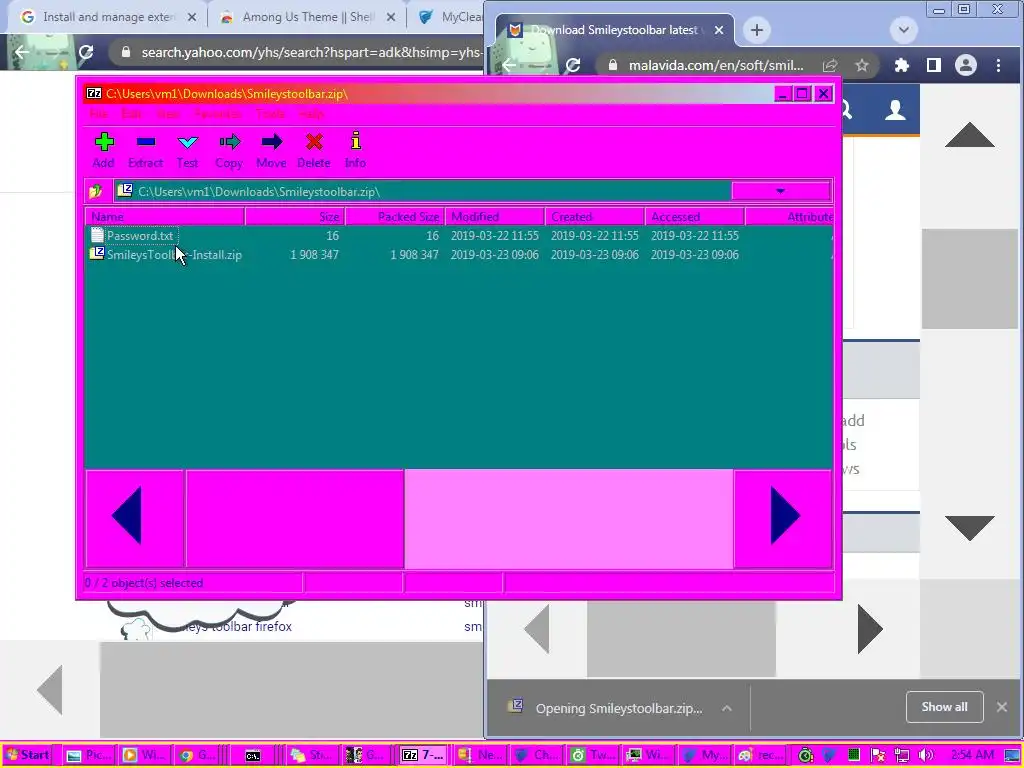The width and height of the screenshot is (1024, 768).
Task: Click 7-Zip horizontal scrollbar right arrow
Action: (783, 518)
